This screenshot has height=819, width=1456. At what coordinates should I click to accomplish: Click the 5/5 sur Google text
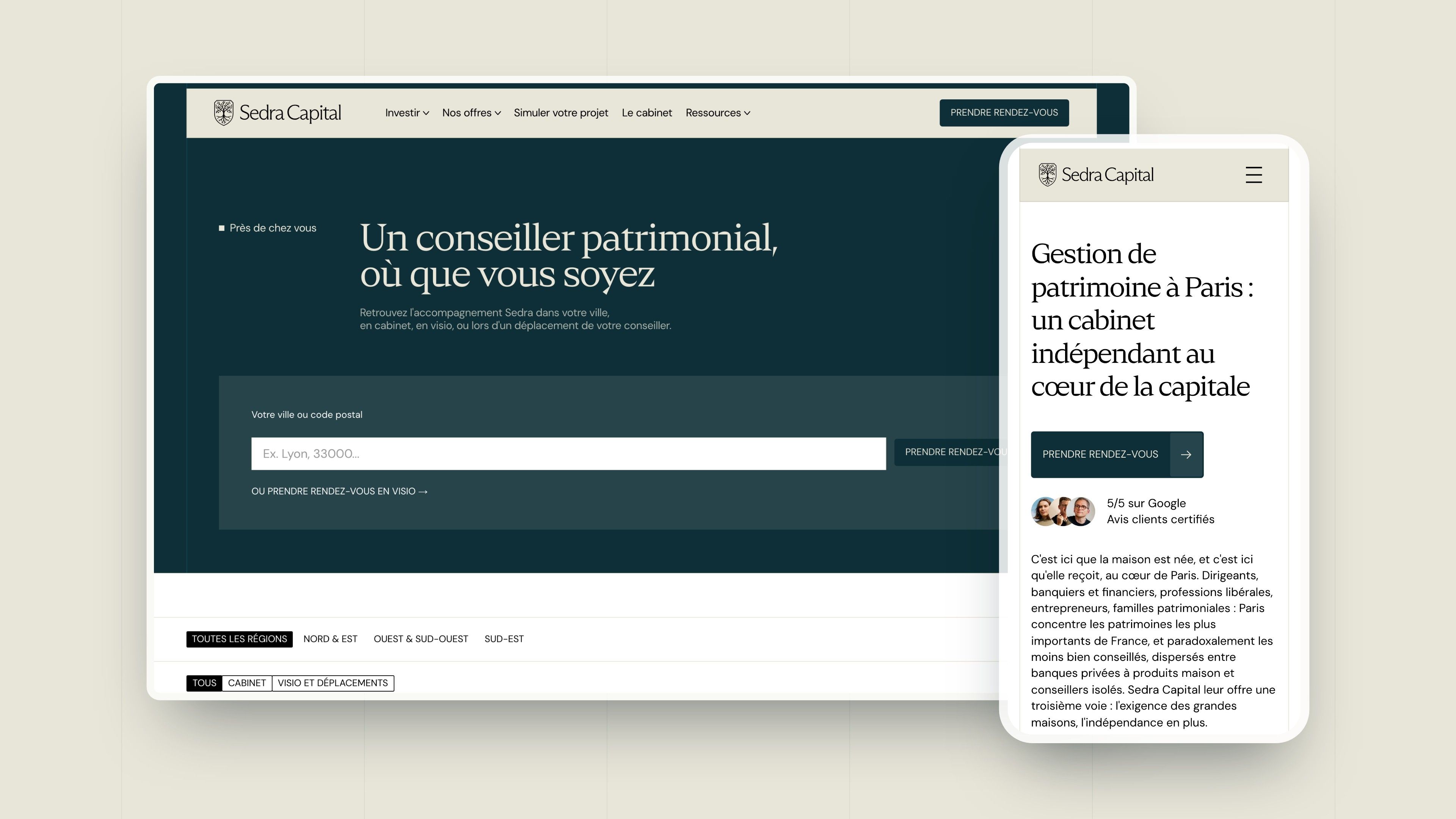pos(1146,503)
